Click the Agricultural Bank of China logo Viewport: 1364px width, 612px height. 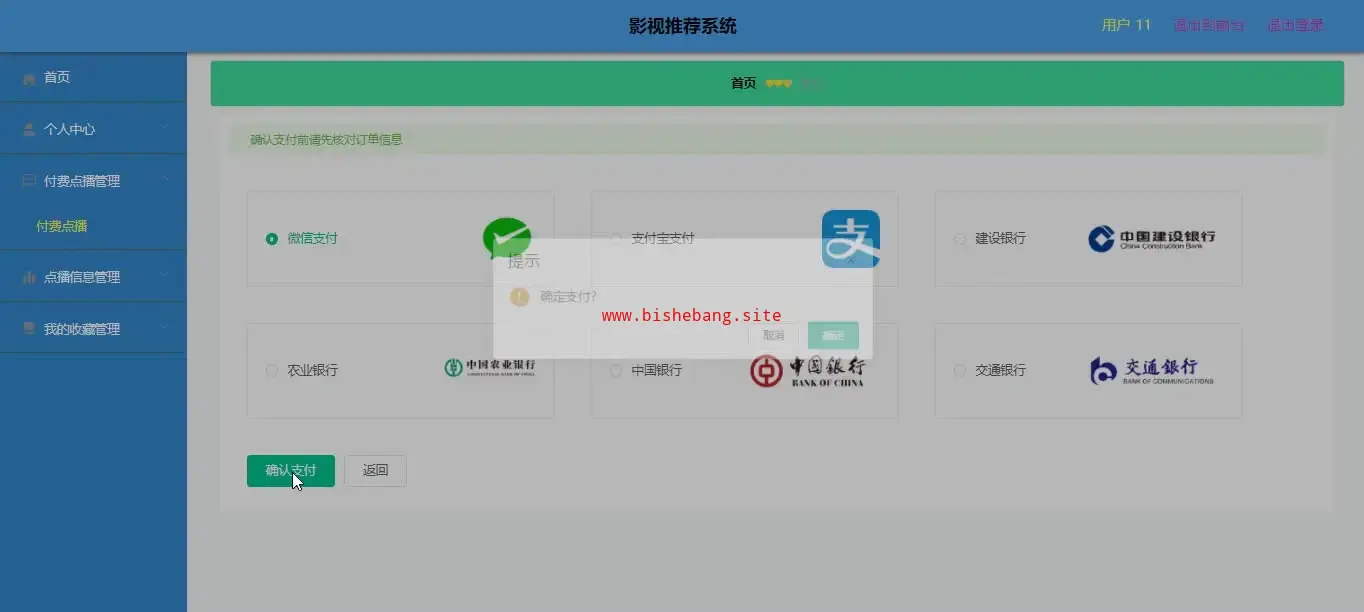pos(490,368)
